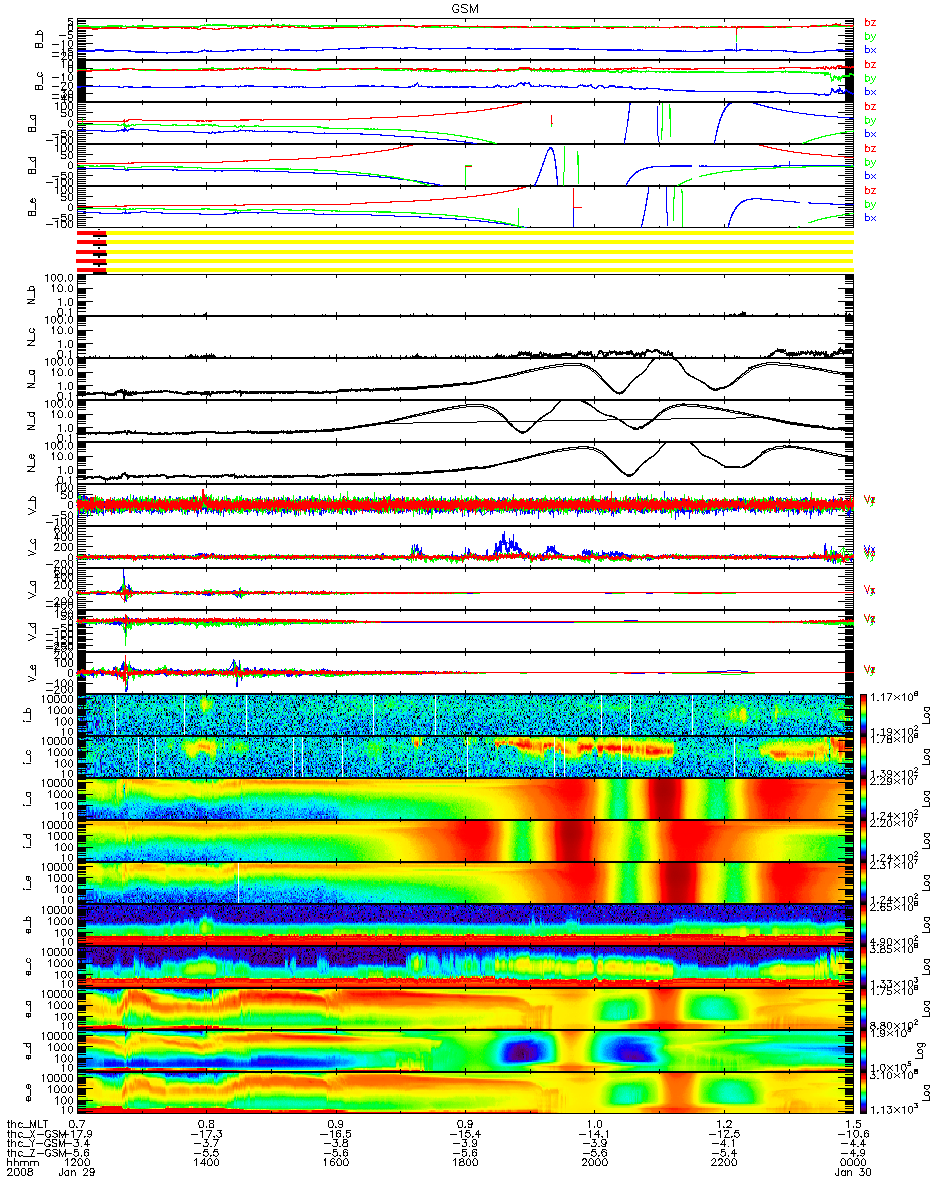Click the blue bx legend of B_b panel
The width and height of the screenshot is (930, 1200).
tap(870, 50)
